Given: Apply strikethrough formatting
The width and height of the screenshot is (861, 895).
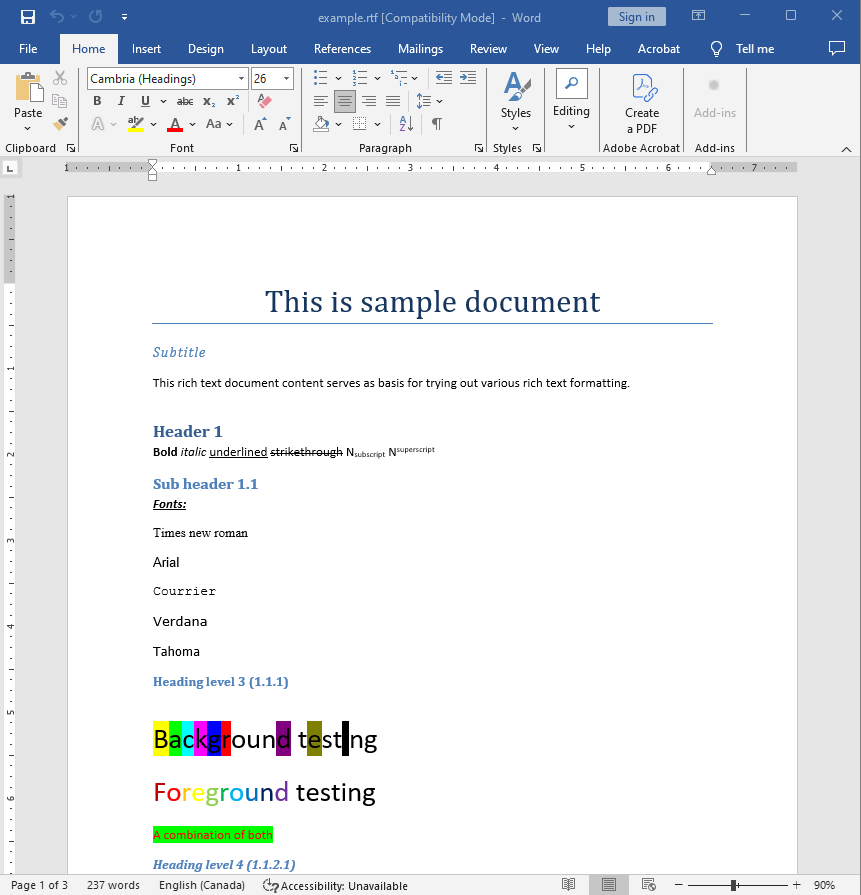Looking at the screenshot, I should pos(185,101).
